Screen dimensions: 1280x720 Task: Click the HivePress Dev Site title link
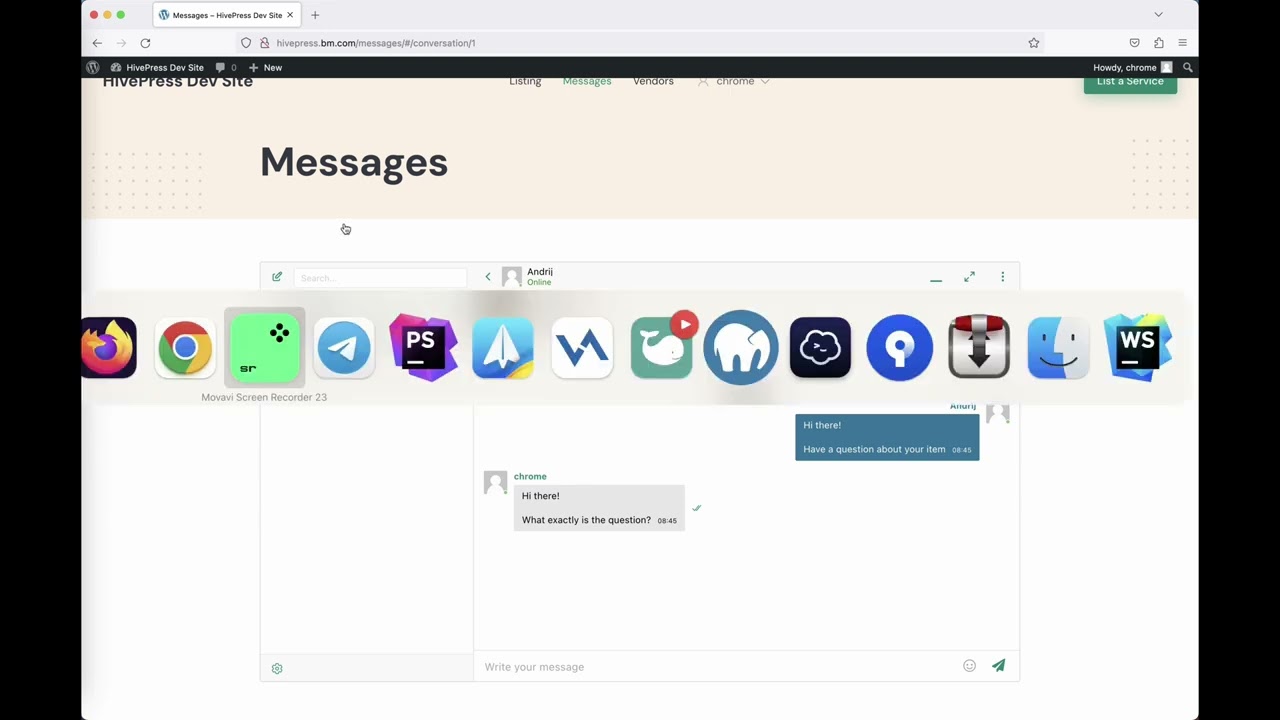pyautogui.click(x=178, y=82)
